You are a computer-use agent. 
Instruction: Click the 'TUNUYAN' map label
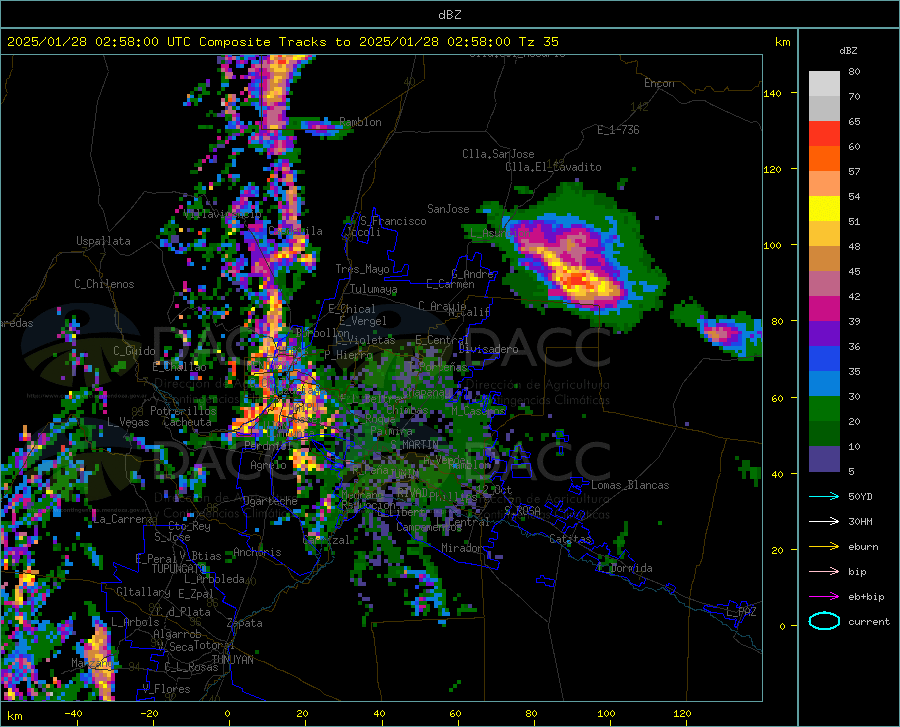coord(232,660)
